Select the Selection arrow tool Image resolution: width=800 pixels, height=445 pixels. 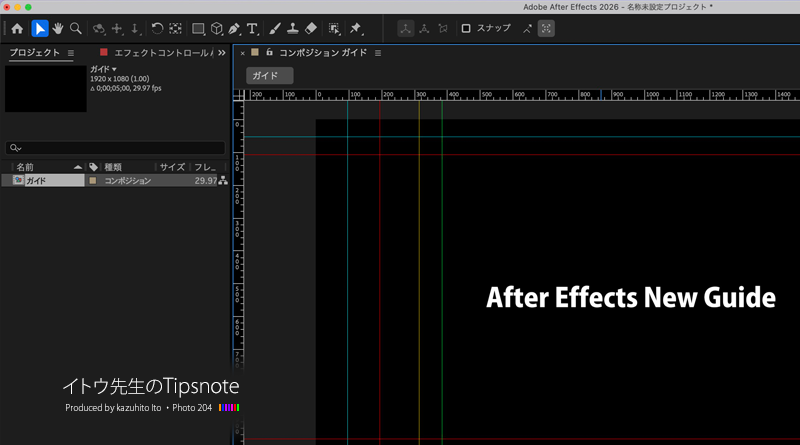point(40,29)
